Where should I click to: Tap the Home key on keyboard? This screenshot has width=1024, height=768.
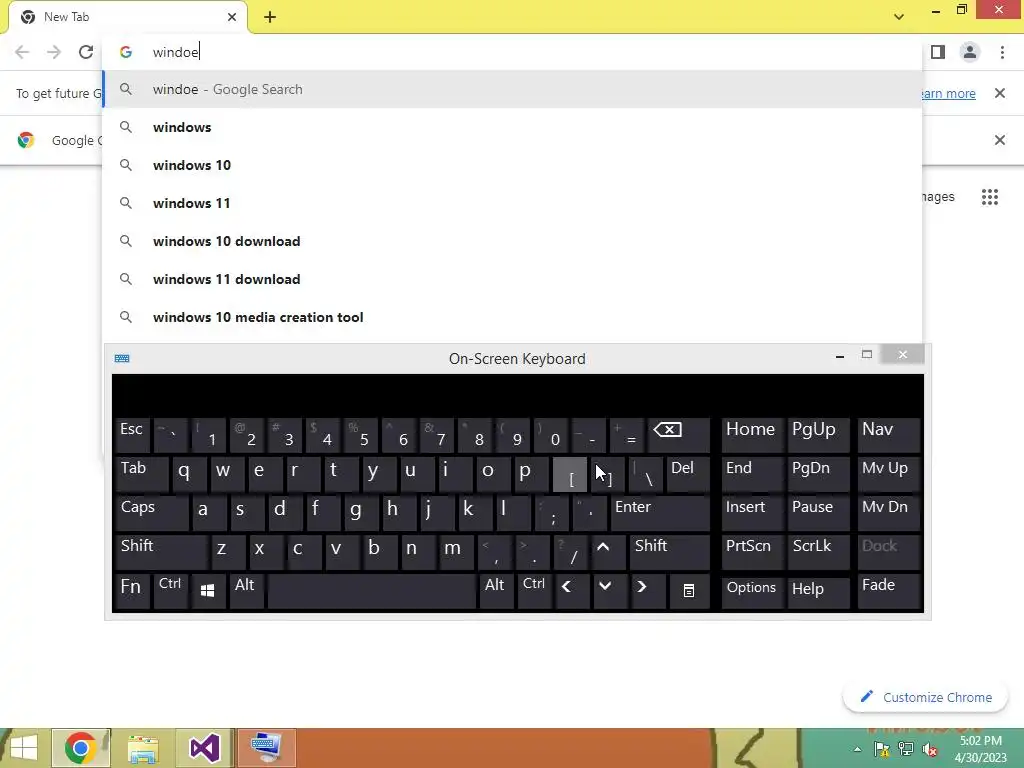pyautogui.click(x=752, y=435)
